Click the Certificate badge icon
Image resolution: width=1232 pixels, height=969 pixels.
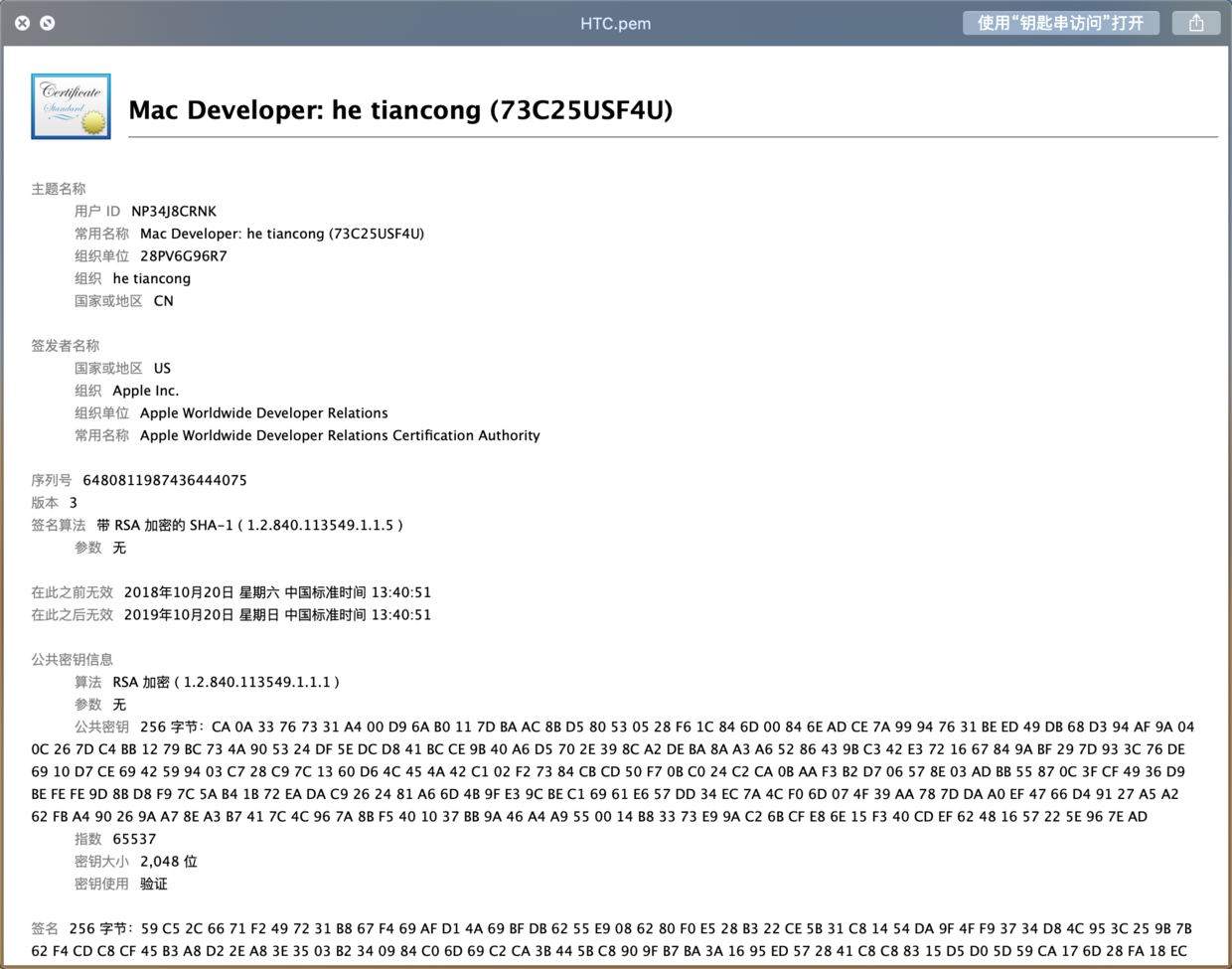point(71,105)
